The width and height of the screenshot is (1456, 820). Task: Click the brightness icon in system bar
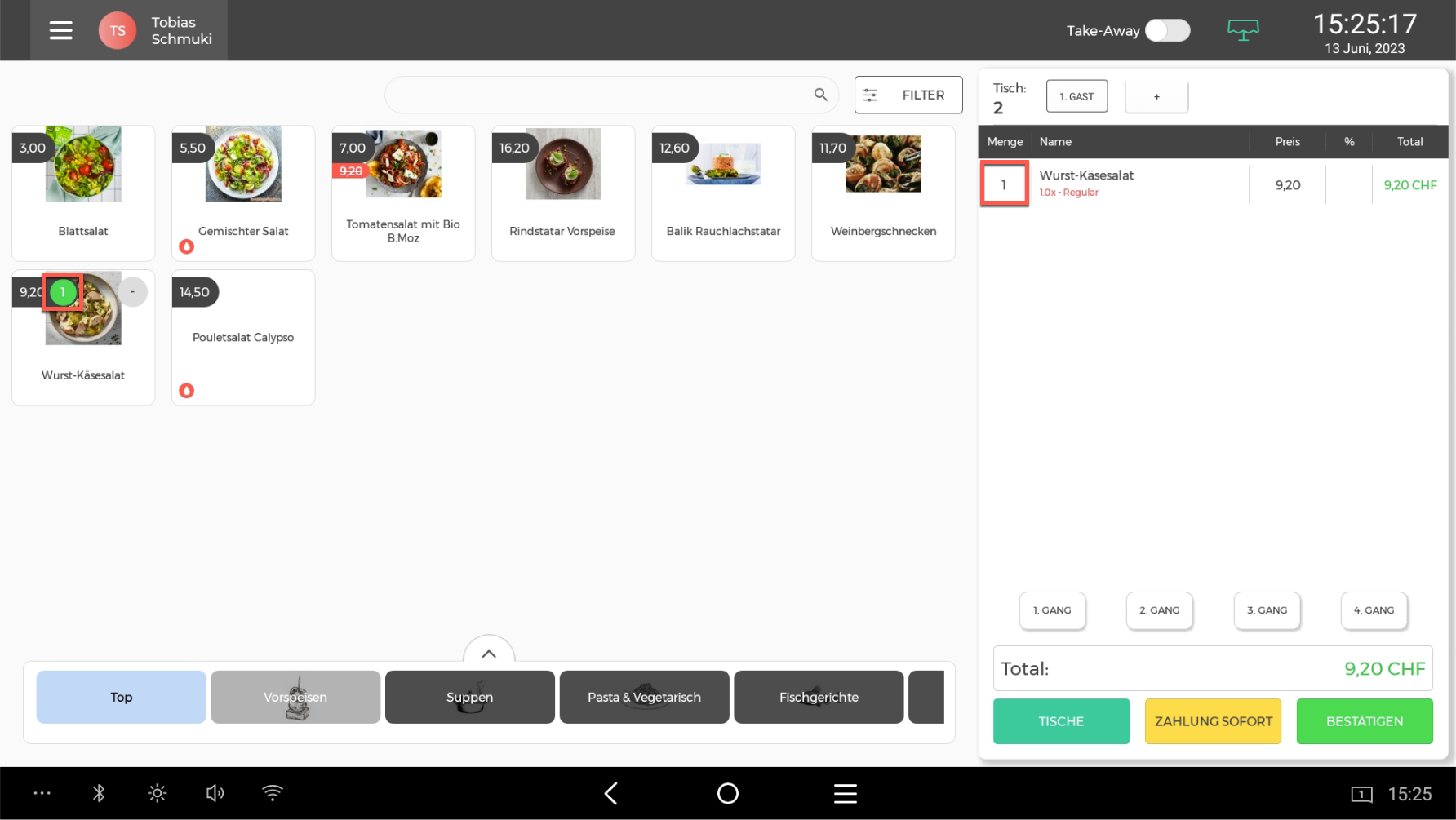[x=158, y=793]
